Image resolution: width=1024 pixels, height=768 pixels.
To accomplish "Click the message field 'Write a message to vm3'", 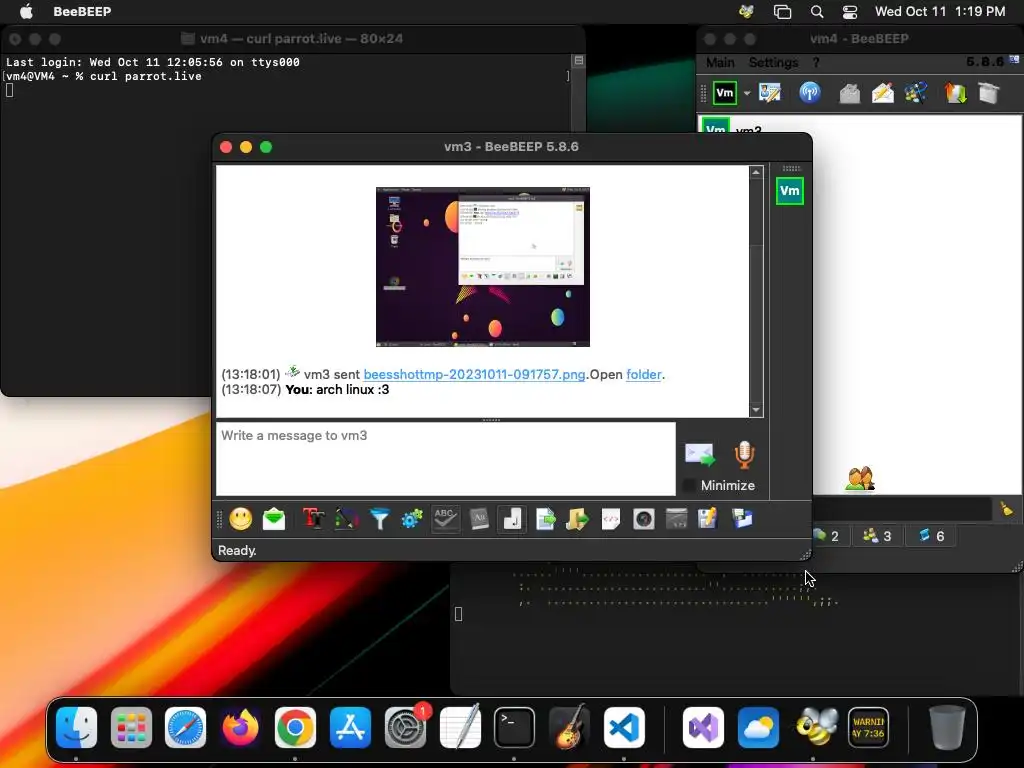I will 445,458.
